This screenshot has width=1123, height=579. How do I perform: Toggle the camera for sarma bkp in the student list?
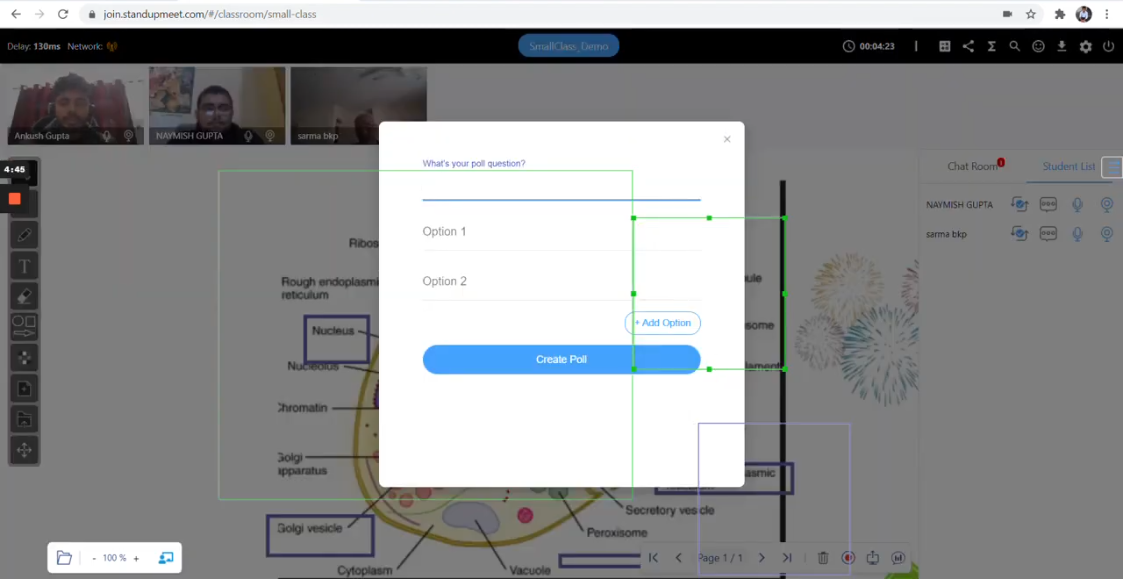pyautogui.click(x=1107, y=234)
